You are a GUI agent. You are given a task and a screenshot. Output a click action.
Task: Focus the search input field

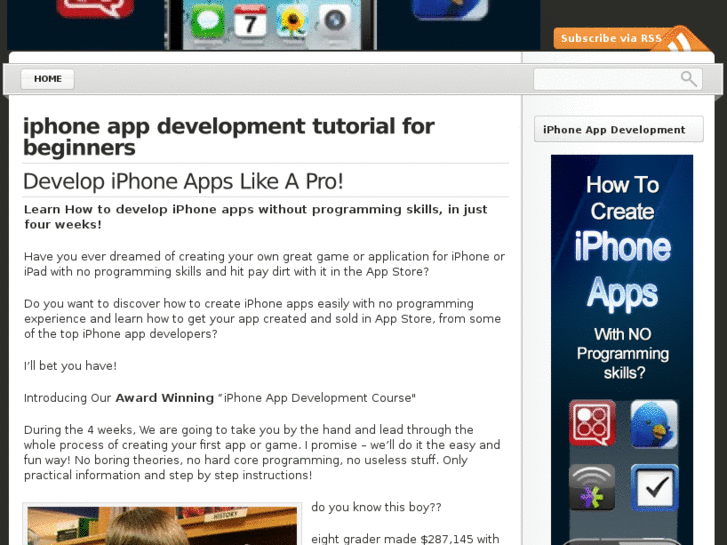point(618,79)
